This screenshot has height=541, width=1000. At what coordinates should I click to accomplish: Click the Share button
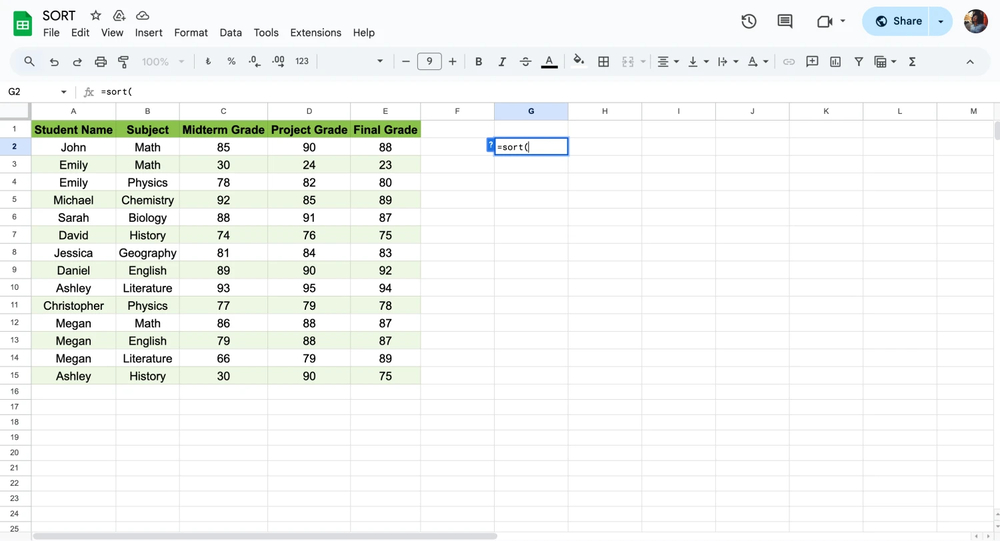(897, 21)
